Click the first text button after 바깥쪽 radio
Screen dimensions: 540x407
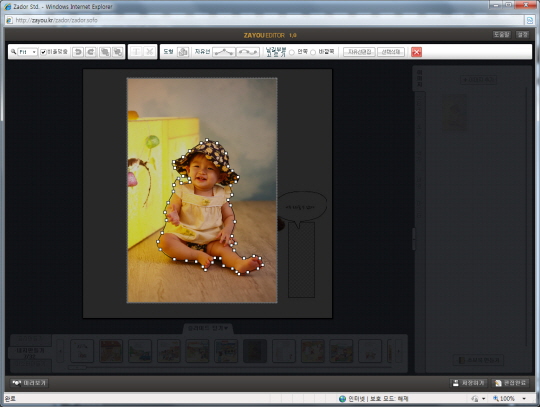359,52
